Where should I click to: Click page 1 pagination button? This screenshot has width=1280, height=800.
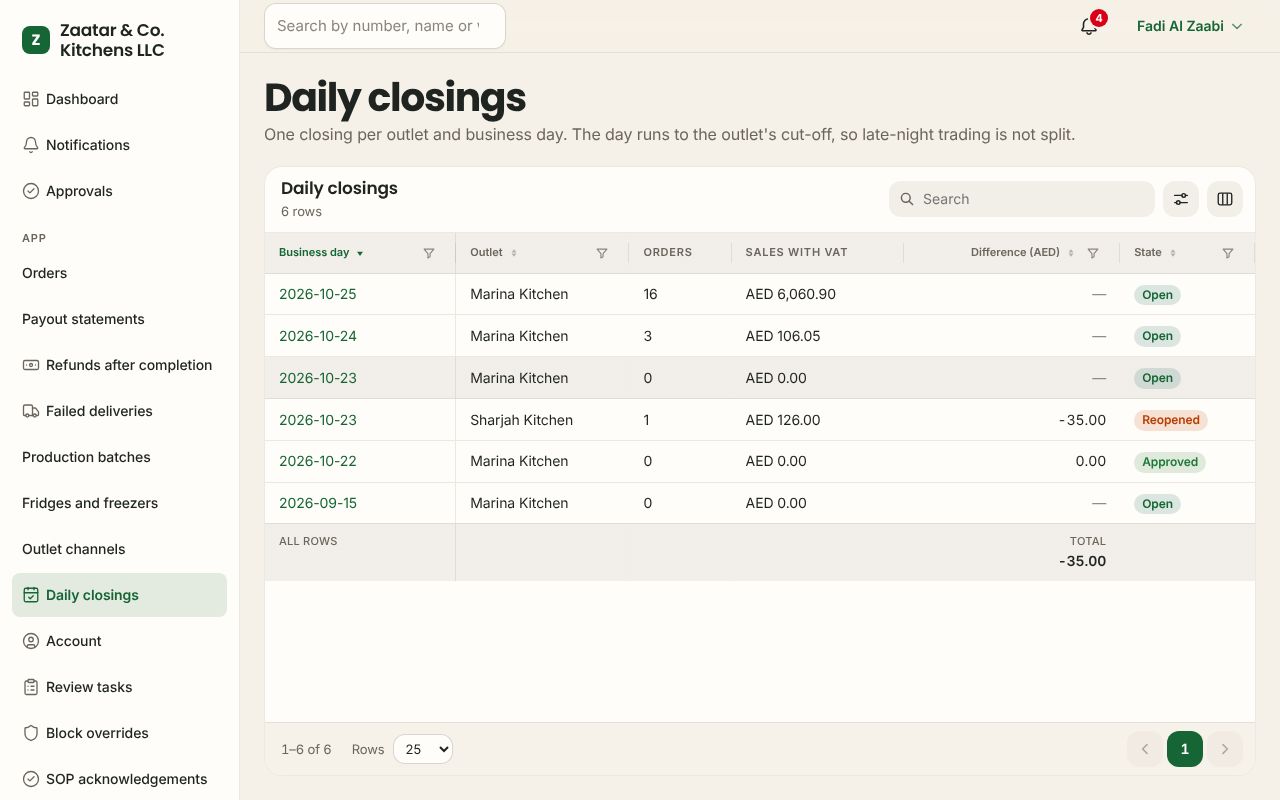(1185, 749)
